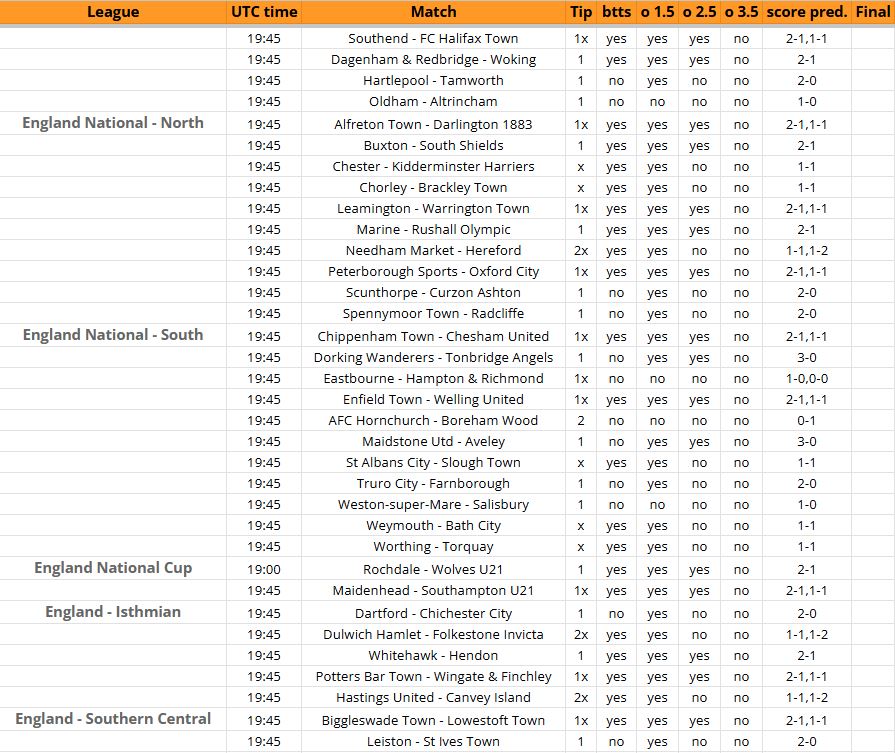Select 3-0 score in Dorking Wanderers row
The height and width of the screenshot is (753, 895).
(807, 357)
